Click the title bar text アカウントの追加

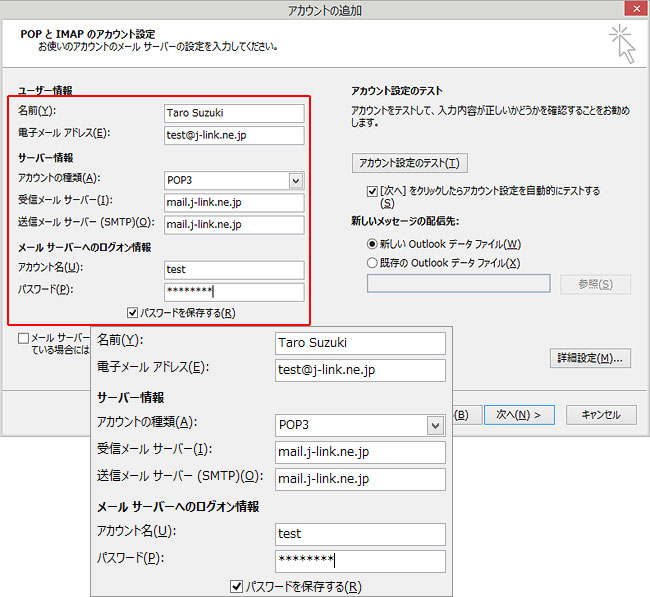(x=325, y=10)
